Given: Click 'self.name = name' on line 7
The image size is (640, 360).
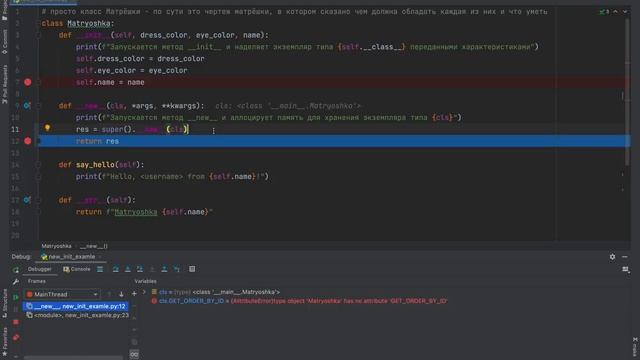Looking at the screenshot, I should 110,82.
